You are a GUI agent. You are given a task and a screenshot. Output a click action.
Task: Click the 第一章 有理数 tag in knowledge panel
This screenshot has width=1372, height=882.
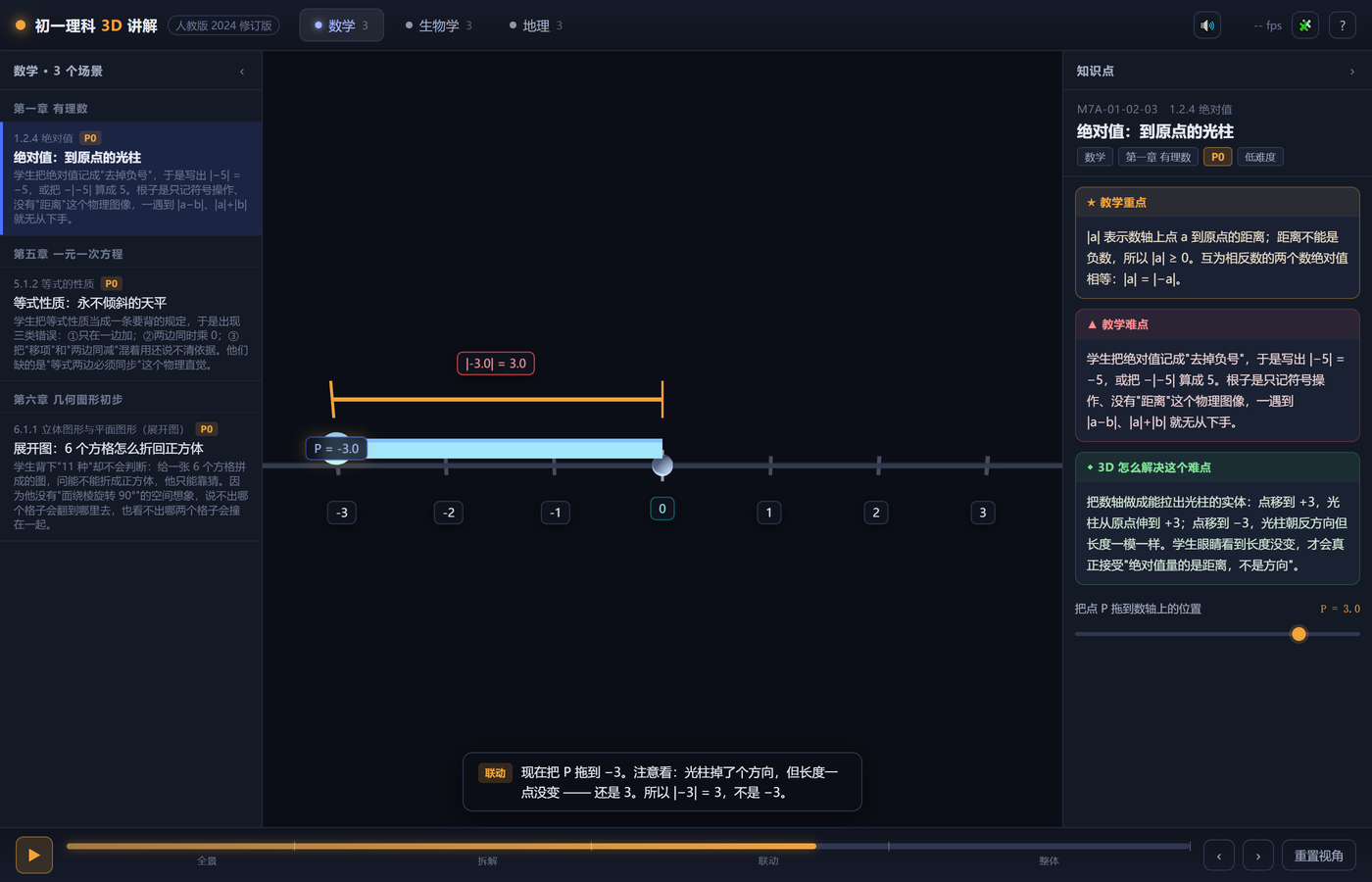pos(1157,157)
